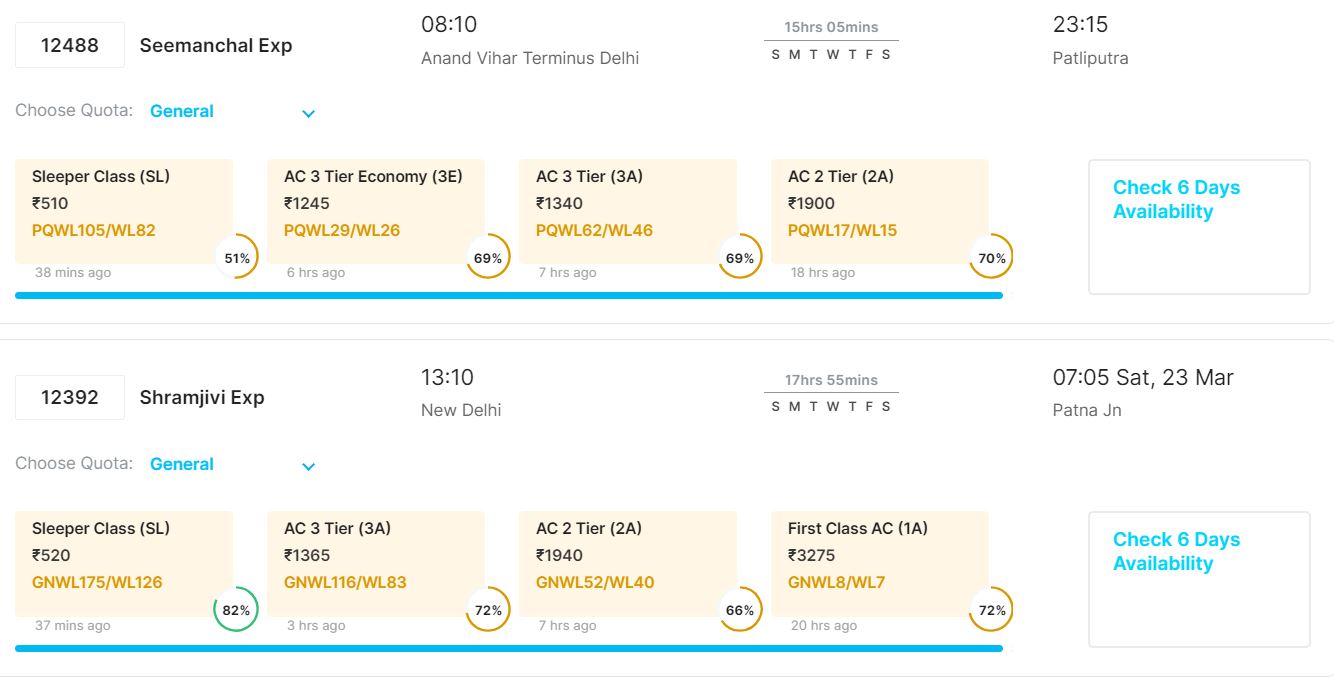Expand quota dropdown arrow for Shramjivi Exp
Screen dimensions: 1334x678
309,467
